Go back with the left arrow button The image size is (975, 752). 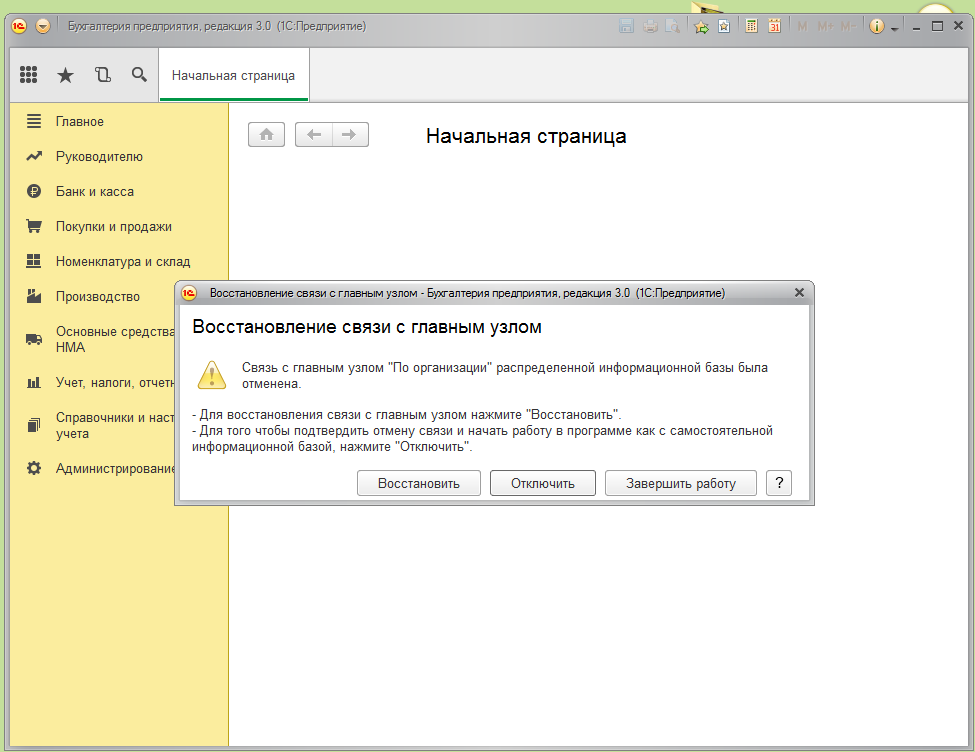(x=314, y=134)
